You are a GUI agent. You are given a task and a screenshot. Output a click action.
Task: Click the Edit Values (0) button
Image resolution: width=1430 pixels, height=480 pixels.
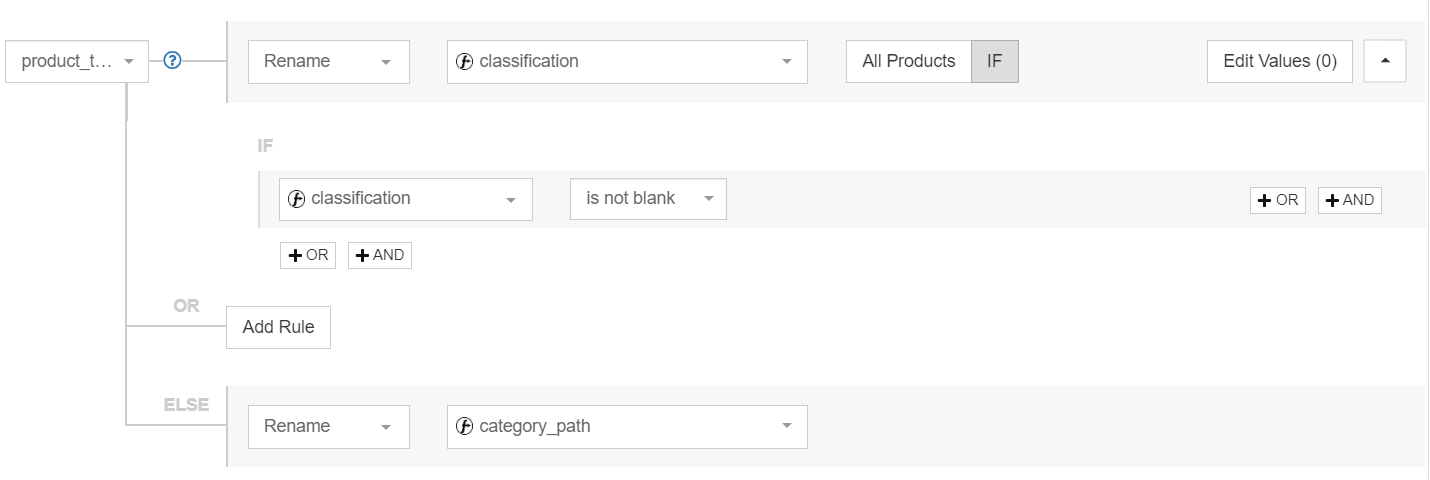point(1280,61)
